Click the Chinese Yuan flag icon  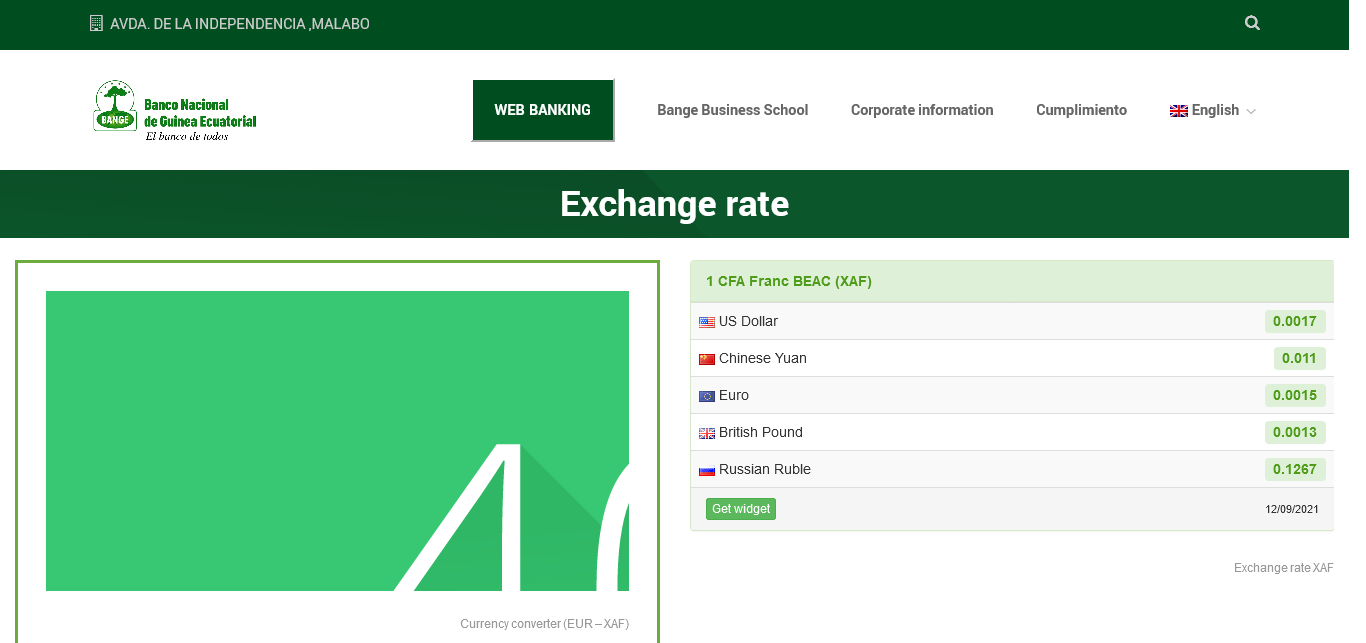pos(707,359)
